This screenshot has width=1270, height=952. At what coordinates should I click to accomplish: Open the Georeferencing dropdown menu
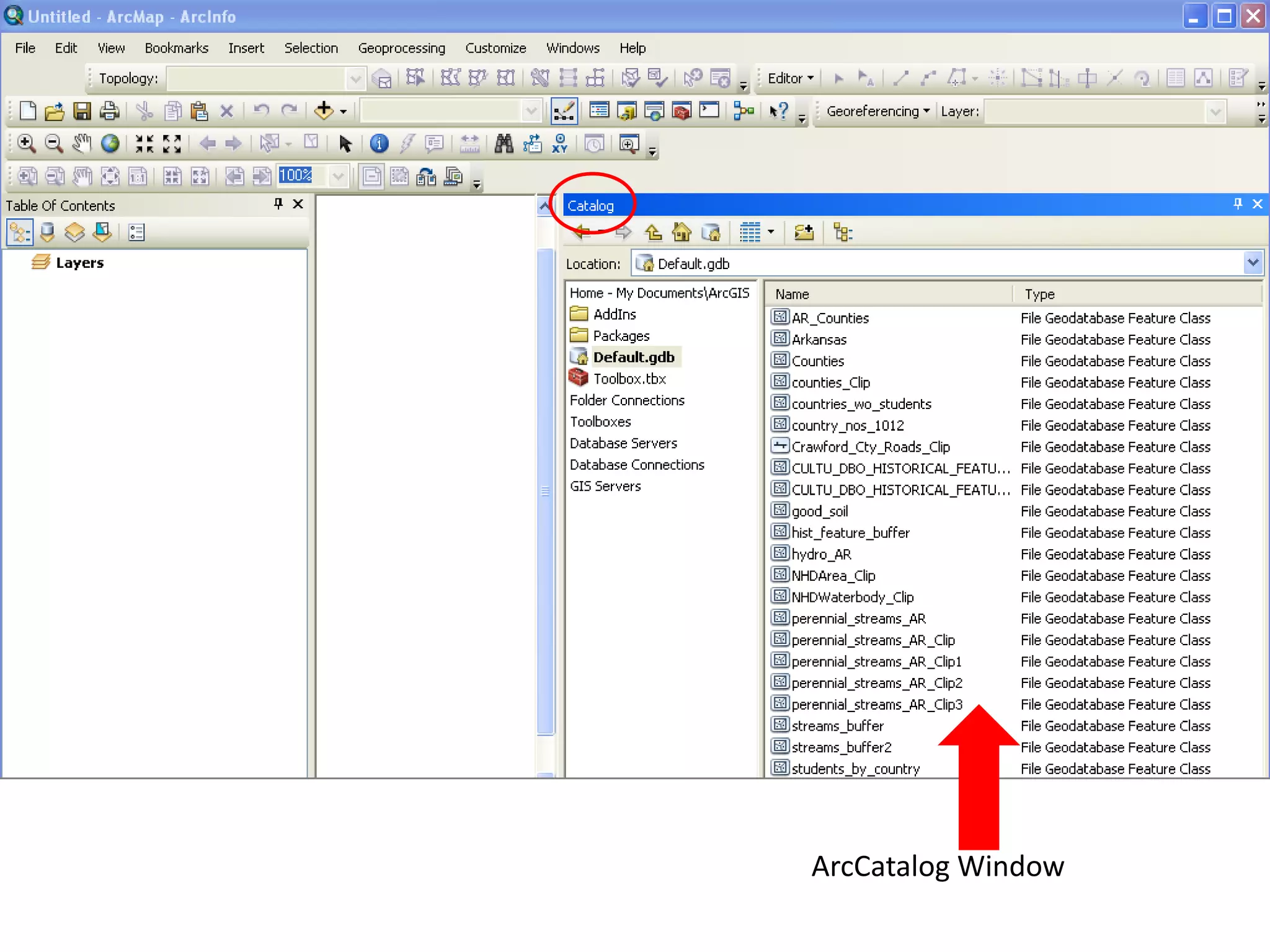pyautogui.click(x=877, y=111)
